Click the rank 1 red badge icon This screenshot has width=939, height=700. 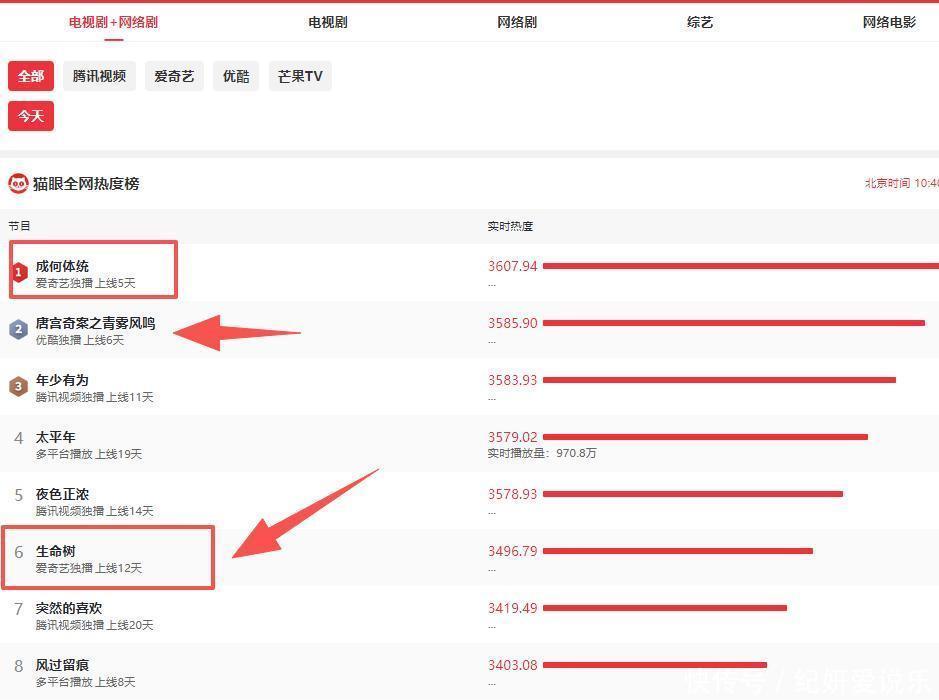18,272
